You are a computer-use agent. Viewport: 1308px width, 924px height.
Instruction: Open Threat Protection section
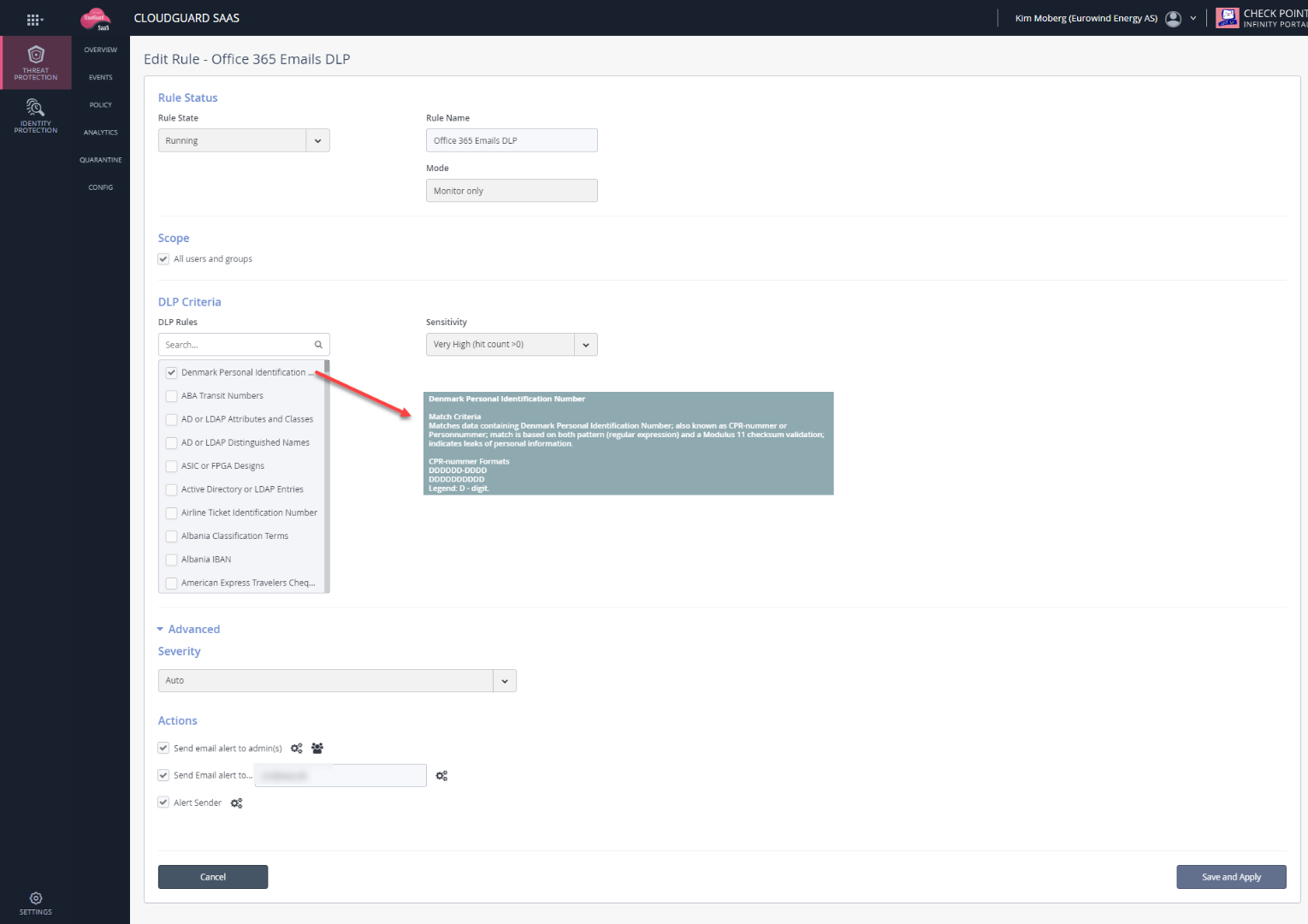[36, 63]
